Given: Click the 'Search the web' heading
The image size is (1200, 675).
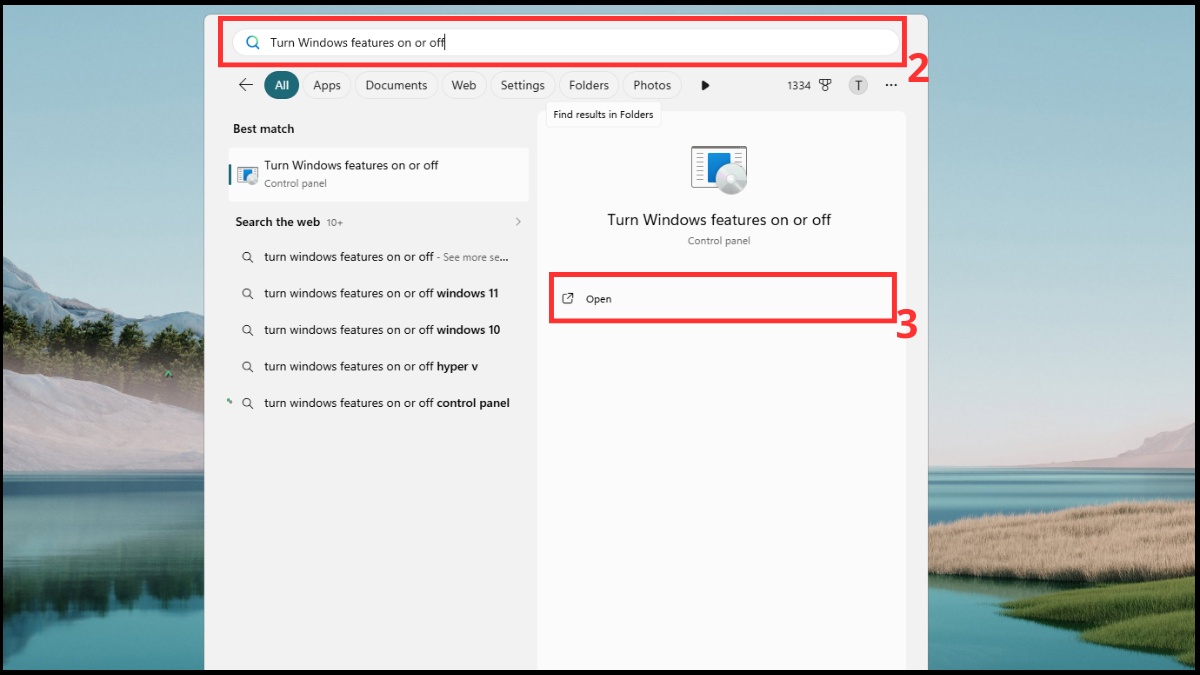Looking at the screenshot, I should tap(277, 222).
